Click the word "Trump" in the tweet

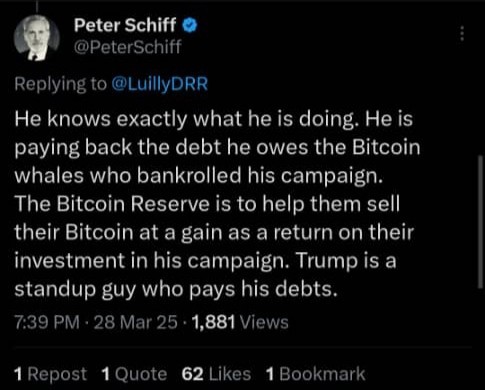coord(325,261)
